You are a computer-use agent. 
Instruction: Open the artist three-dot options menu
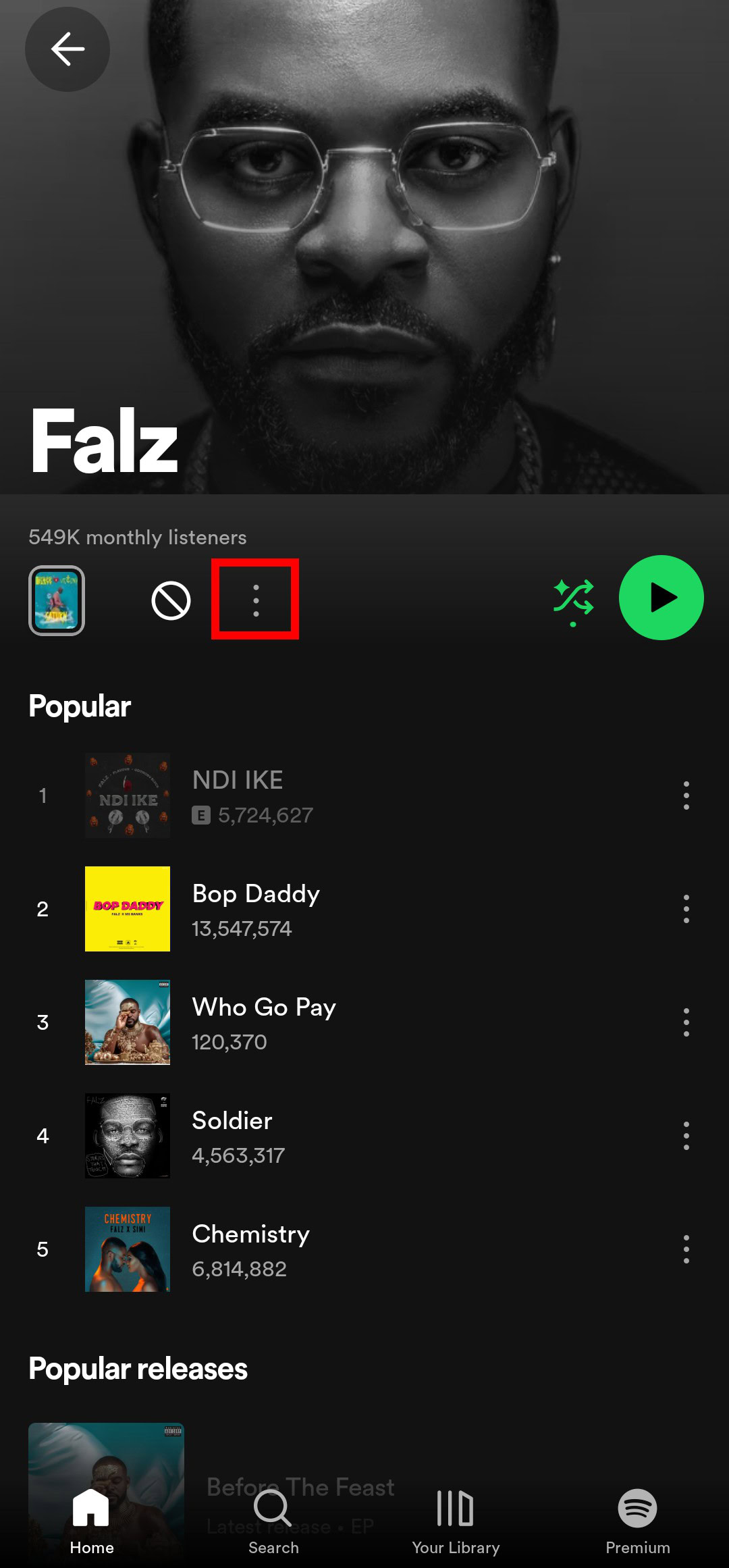(256, 600)
